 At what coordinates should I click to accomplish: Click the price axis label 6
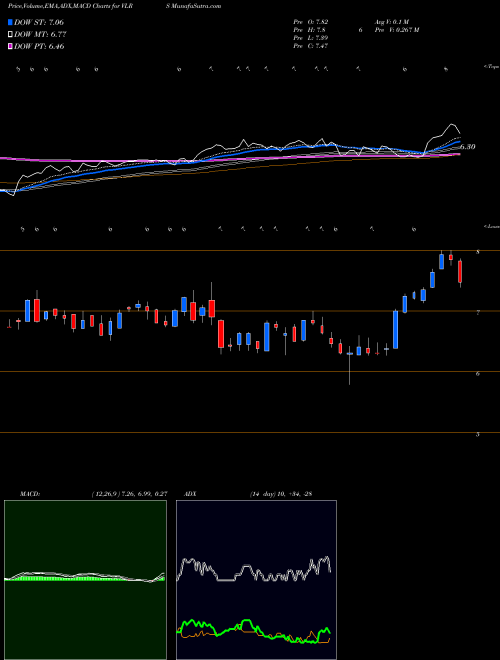[478, 374]
